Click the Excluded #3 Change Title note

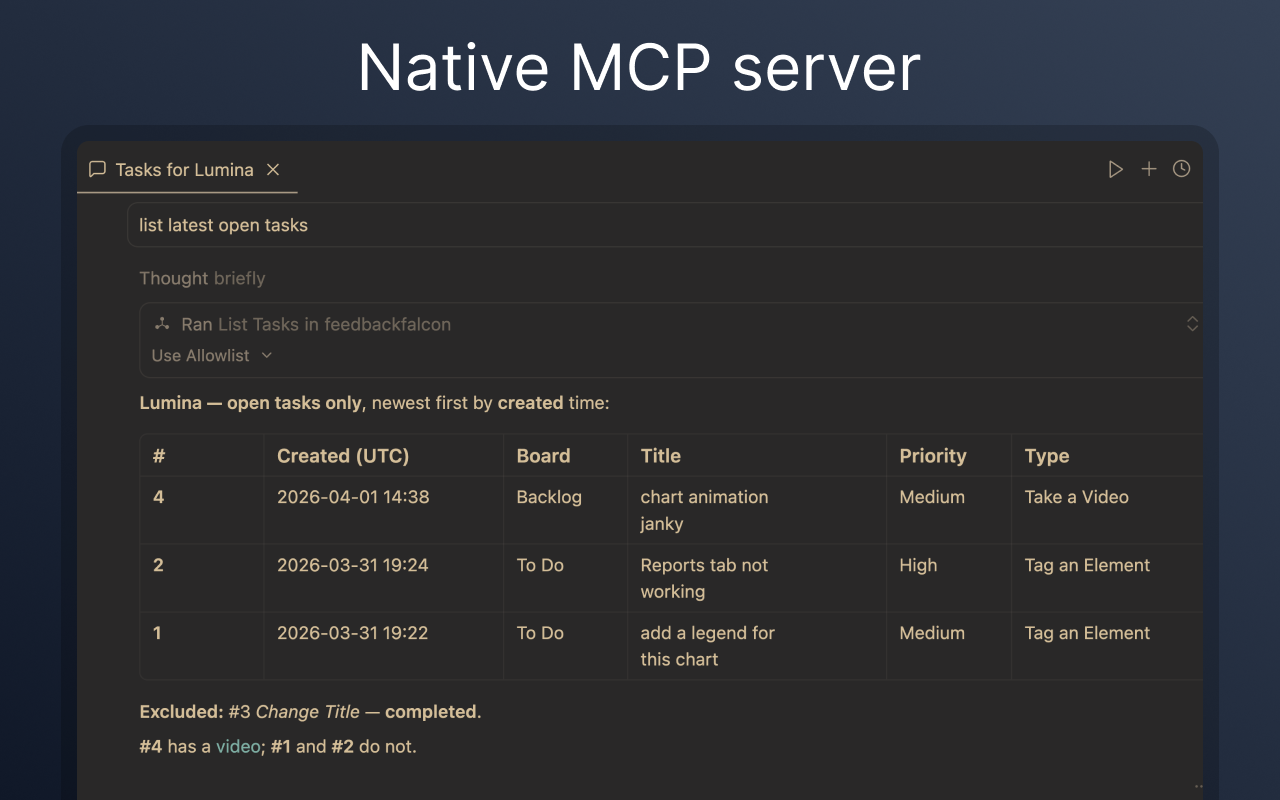310,711
